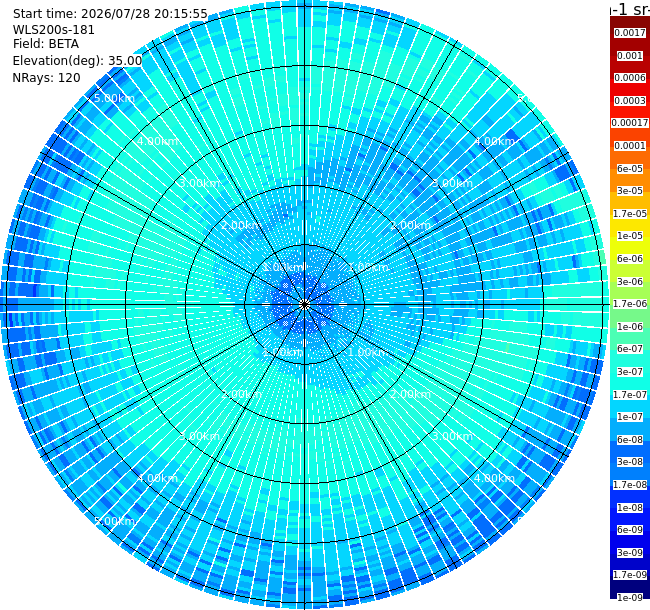This screenshot has height=610, width=650.
Task: Click the center of the polar plot
Action: [305, 305]
